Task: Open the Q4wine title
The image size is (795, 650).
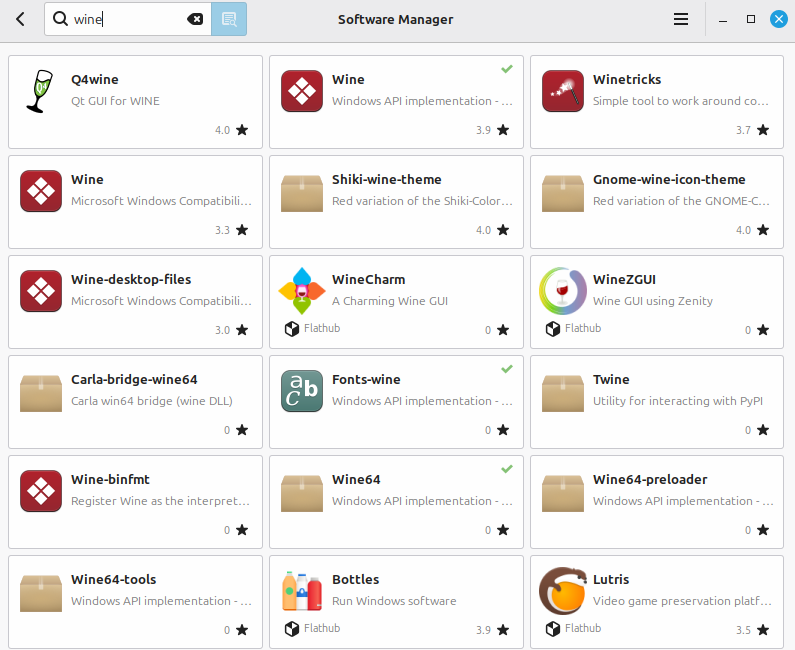Action: pyautogui.click(x=95, y=80)
